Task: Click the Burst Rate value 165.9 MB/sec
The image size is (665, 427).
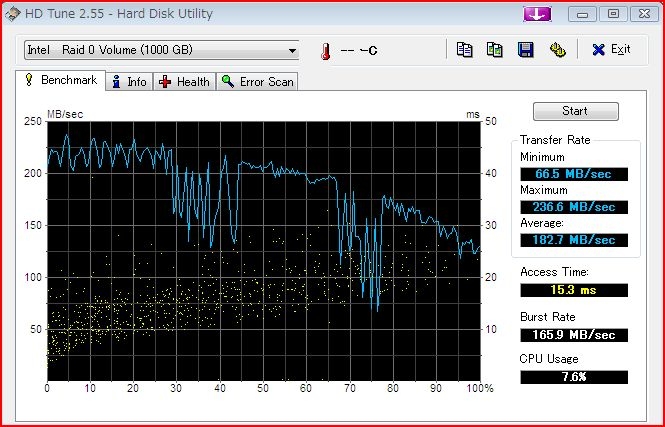Action: (574, 335)
